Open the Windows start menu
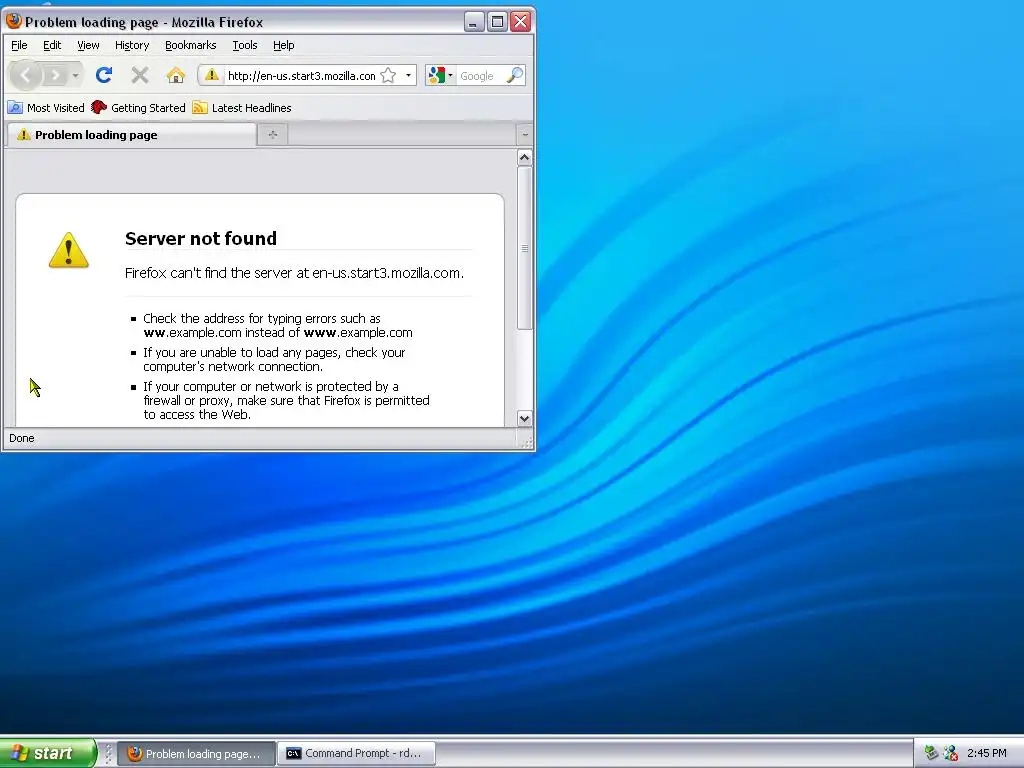 coord(47,753)
